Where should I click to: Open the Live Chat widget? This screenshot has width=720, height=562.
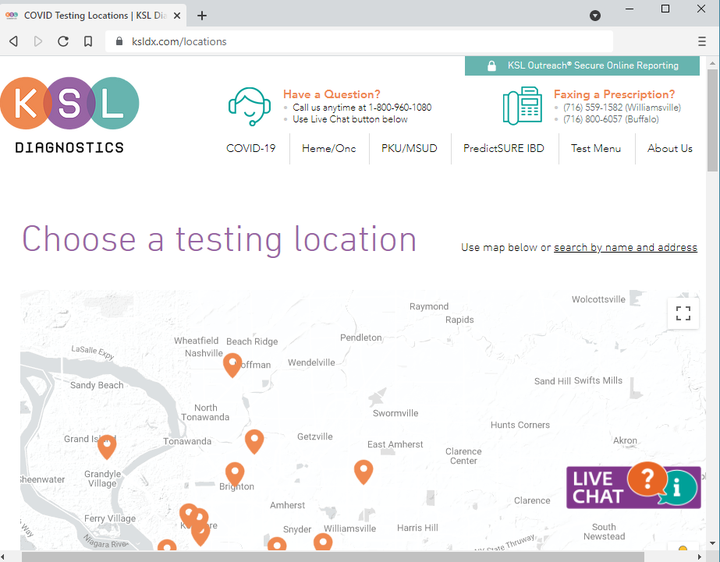(x=633, y=486)
